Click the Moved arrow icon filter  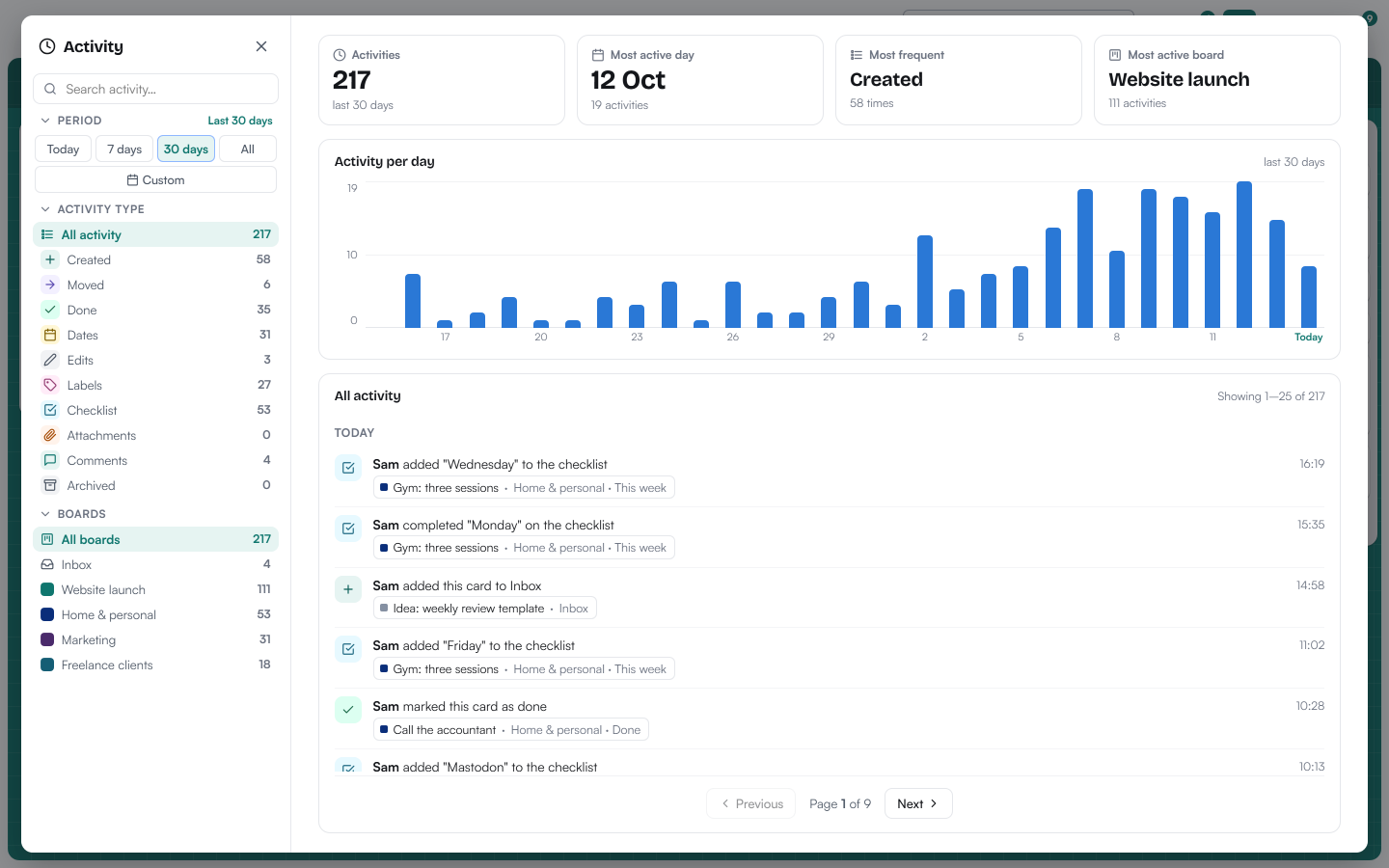50,285
